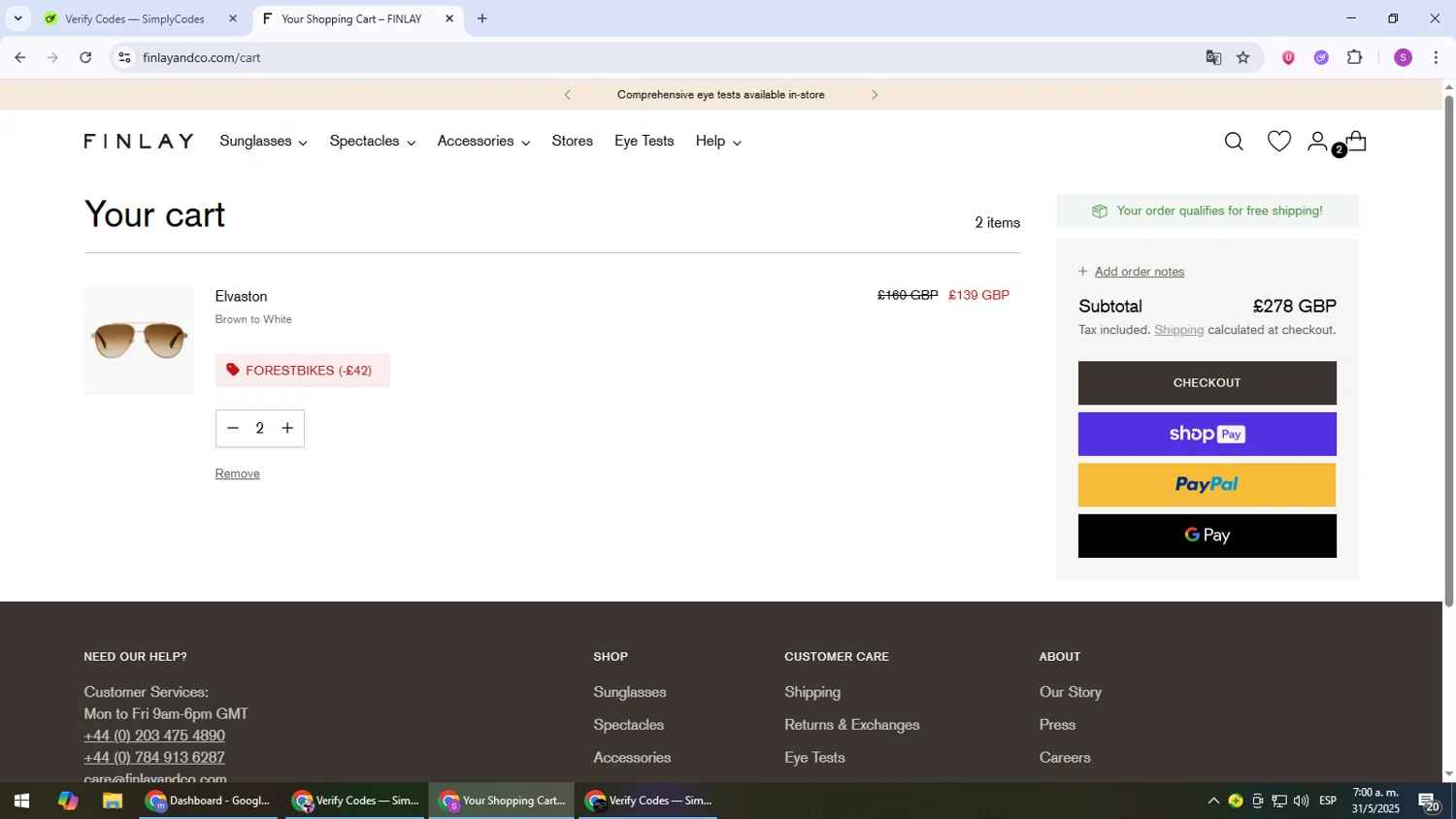Open a new browser tab
Screen dimensions: 1456x819
482,18
